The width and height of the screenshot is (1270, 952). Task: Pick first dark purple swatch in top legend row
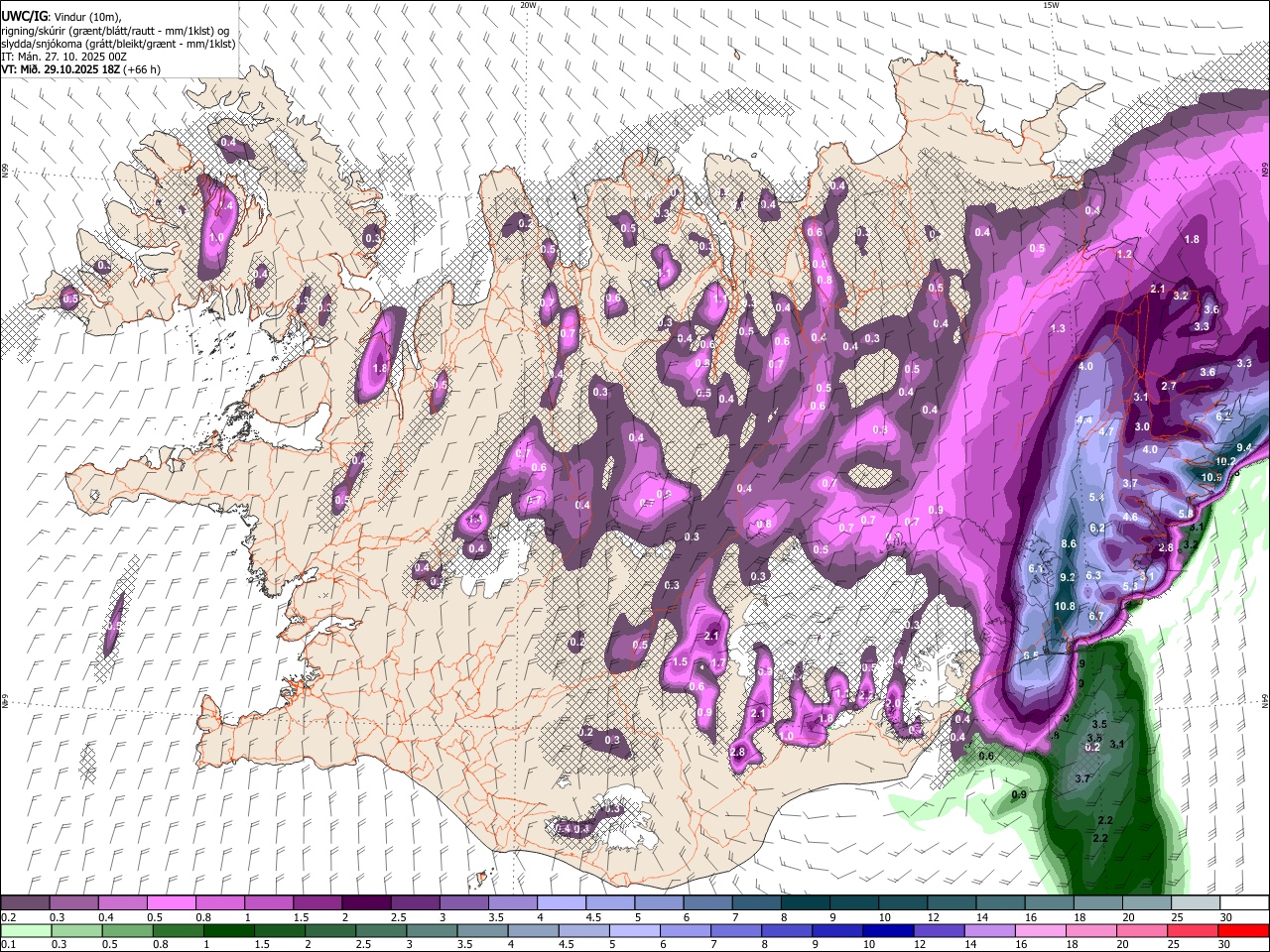(x=25, y=902)
